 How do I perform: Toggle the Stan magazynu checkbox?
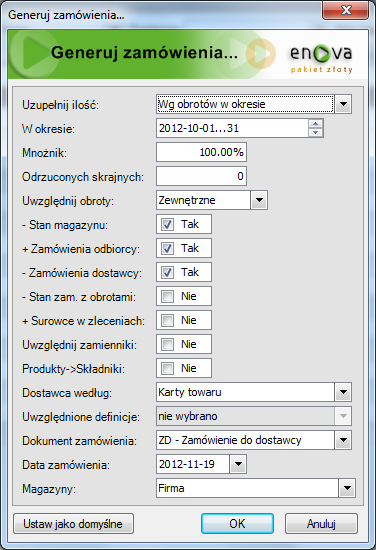(167, 224)
